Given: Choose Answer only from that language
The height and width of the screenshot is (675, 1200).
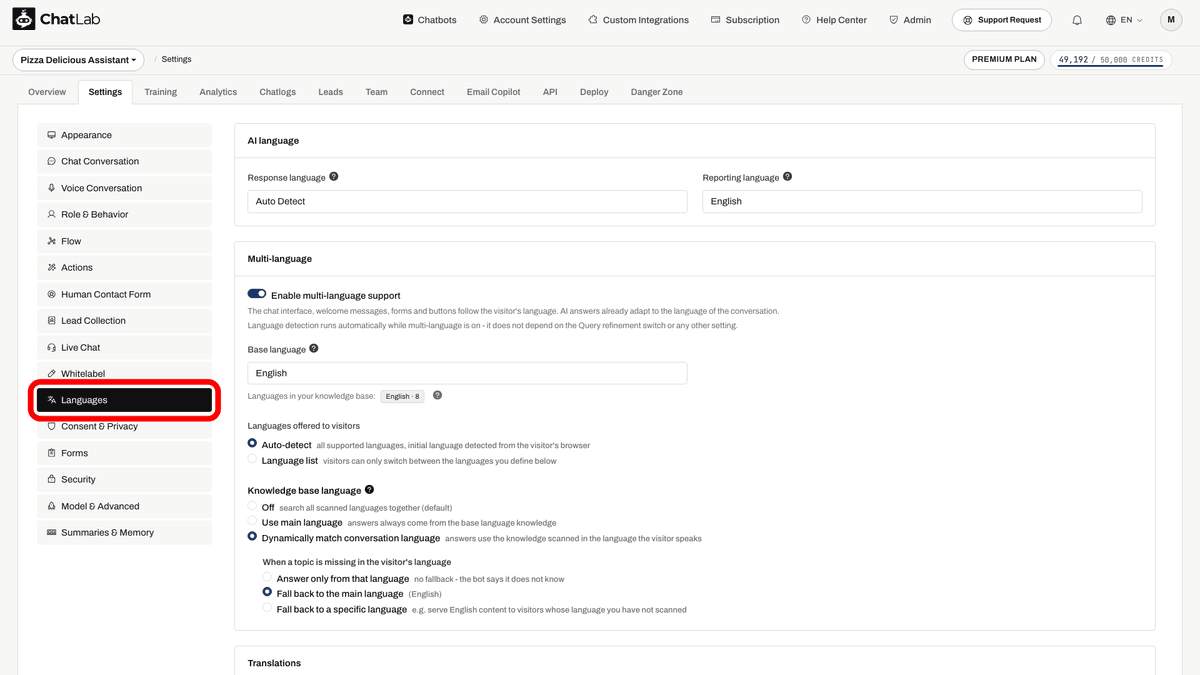Looking at the screenshot, I should tap(267, 577).
